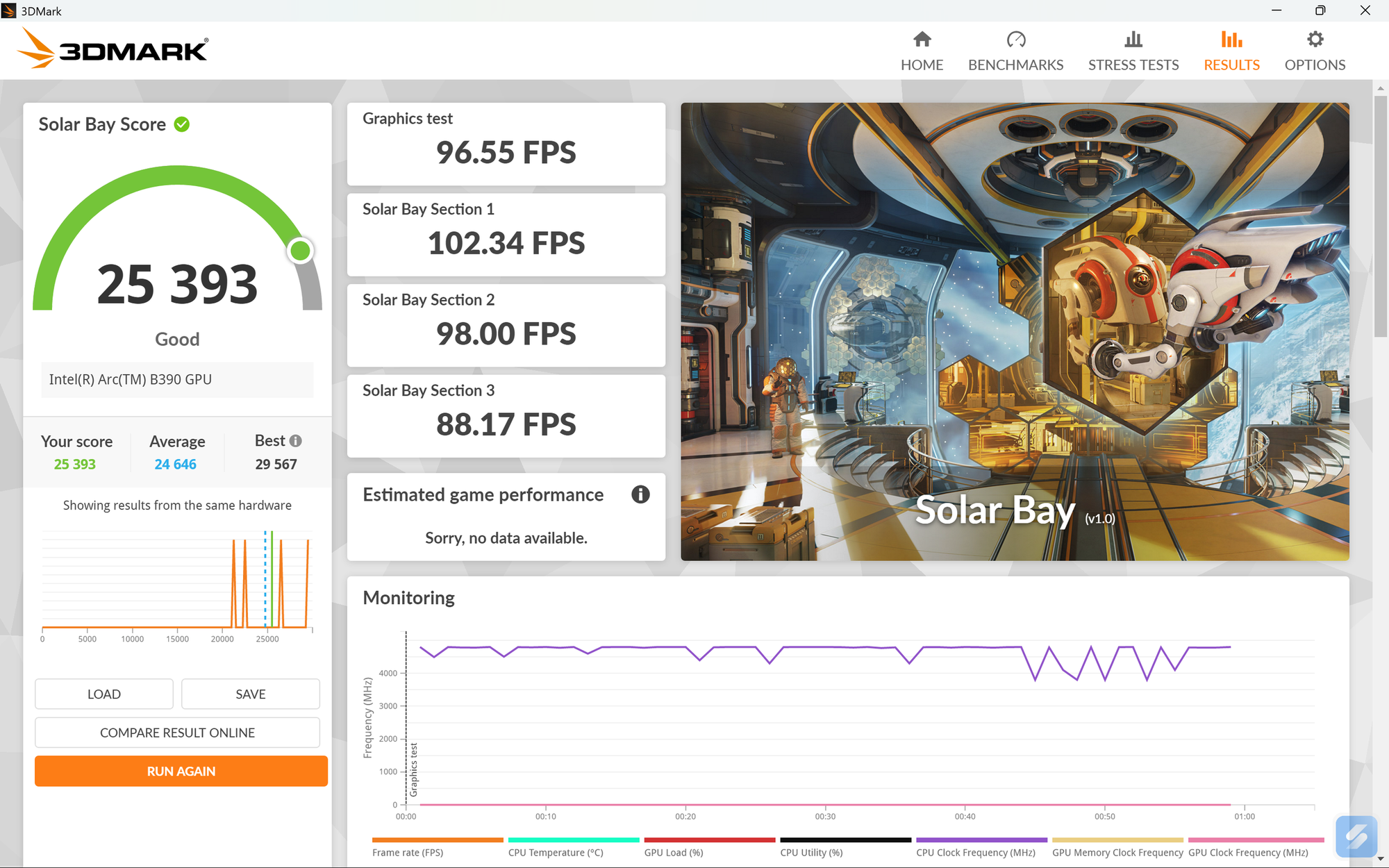
Task: Click the info icon next to Best score
Action: click(x=297, y=440)
